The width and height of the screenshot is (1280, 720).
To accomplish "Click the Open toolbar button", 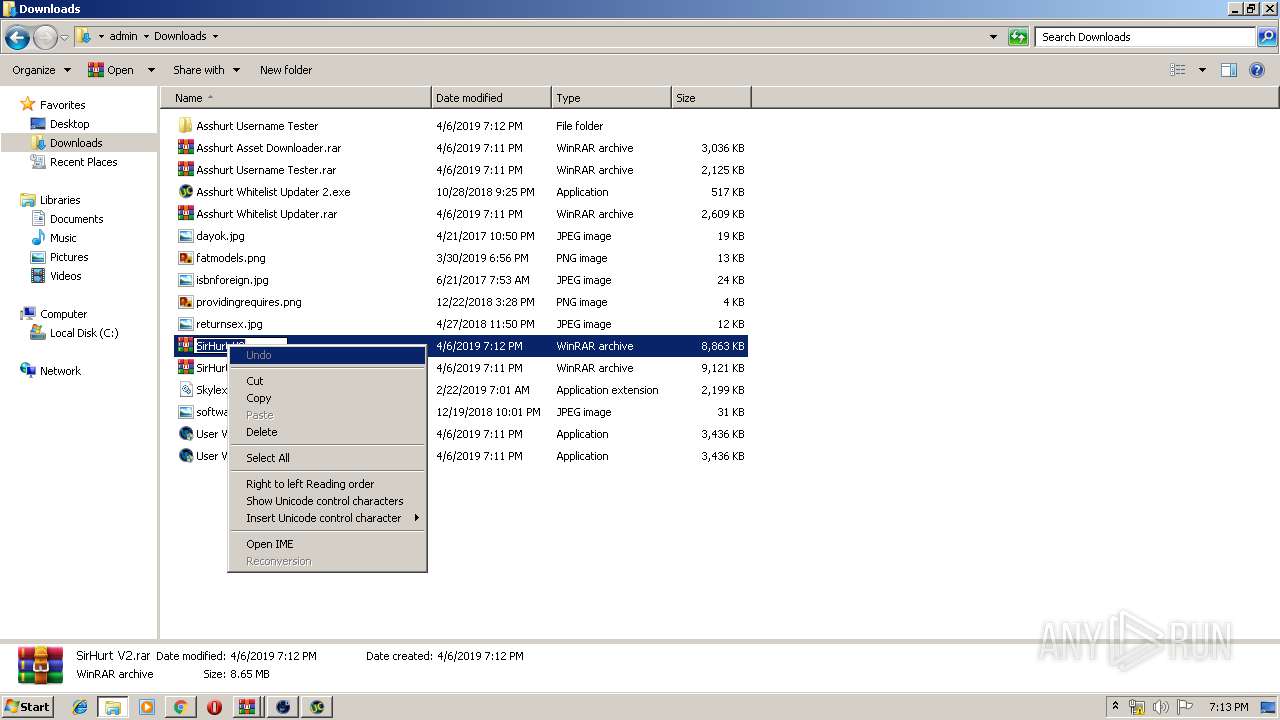I will tap(111, 70).
